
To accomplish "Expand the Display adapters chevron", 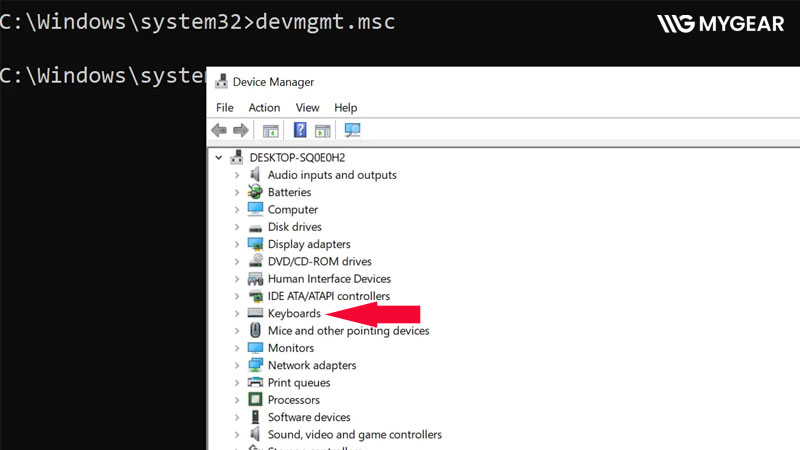I will (x=237, y=244).
